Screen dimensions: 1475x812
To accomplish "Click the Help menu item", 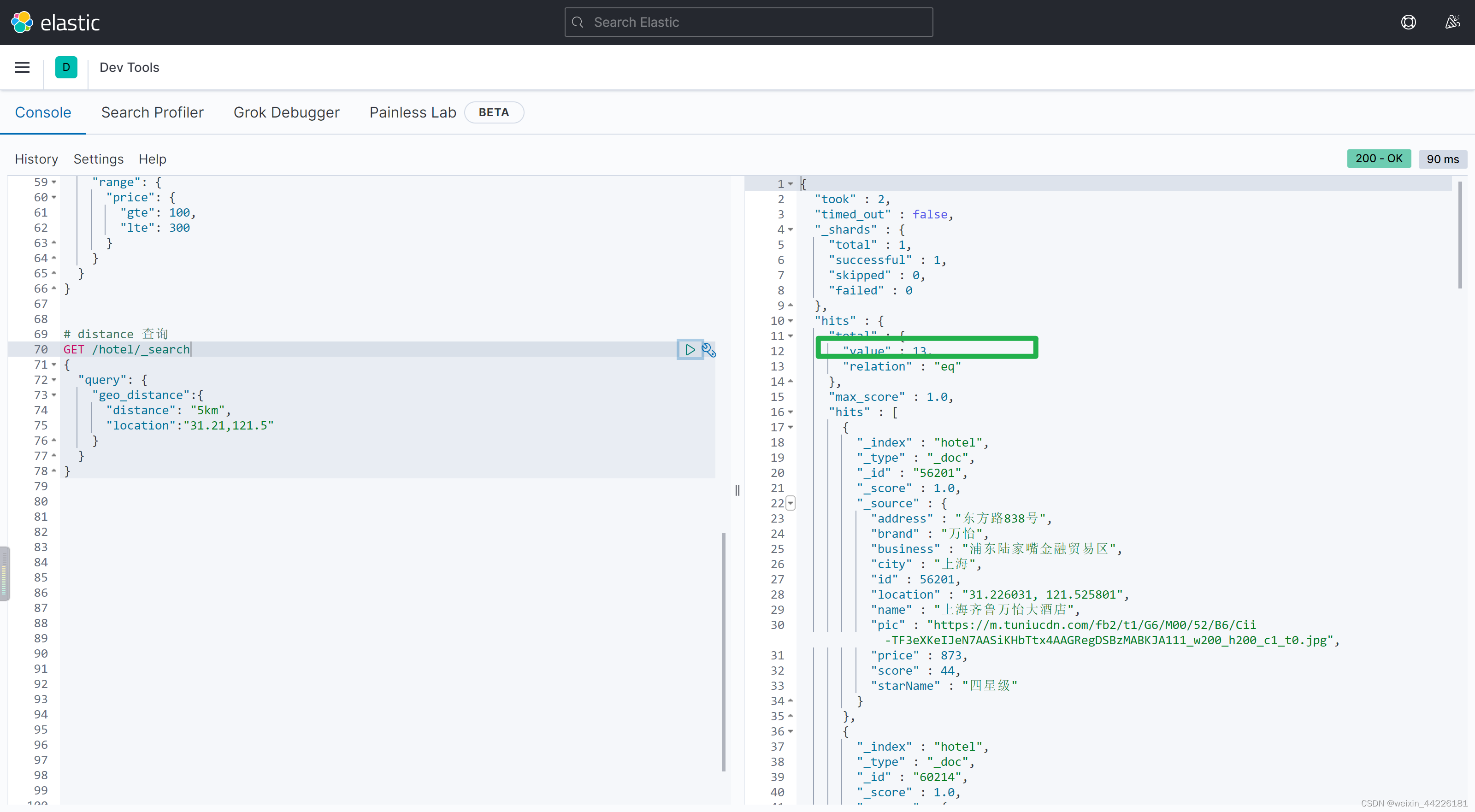I will point(151,159).
